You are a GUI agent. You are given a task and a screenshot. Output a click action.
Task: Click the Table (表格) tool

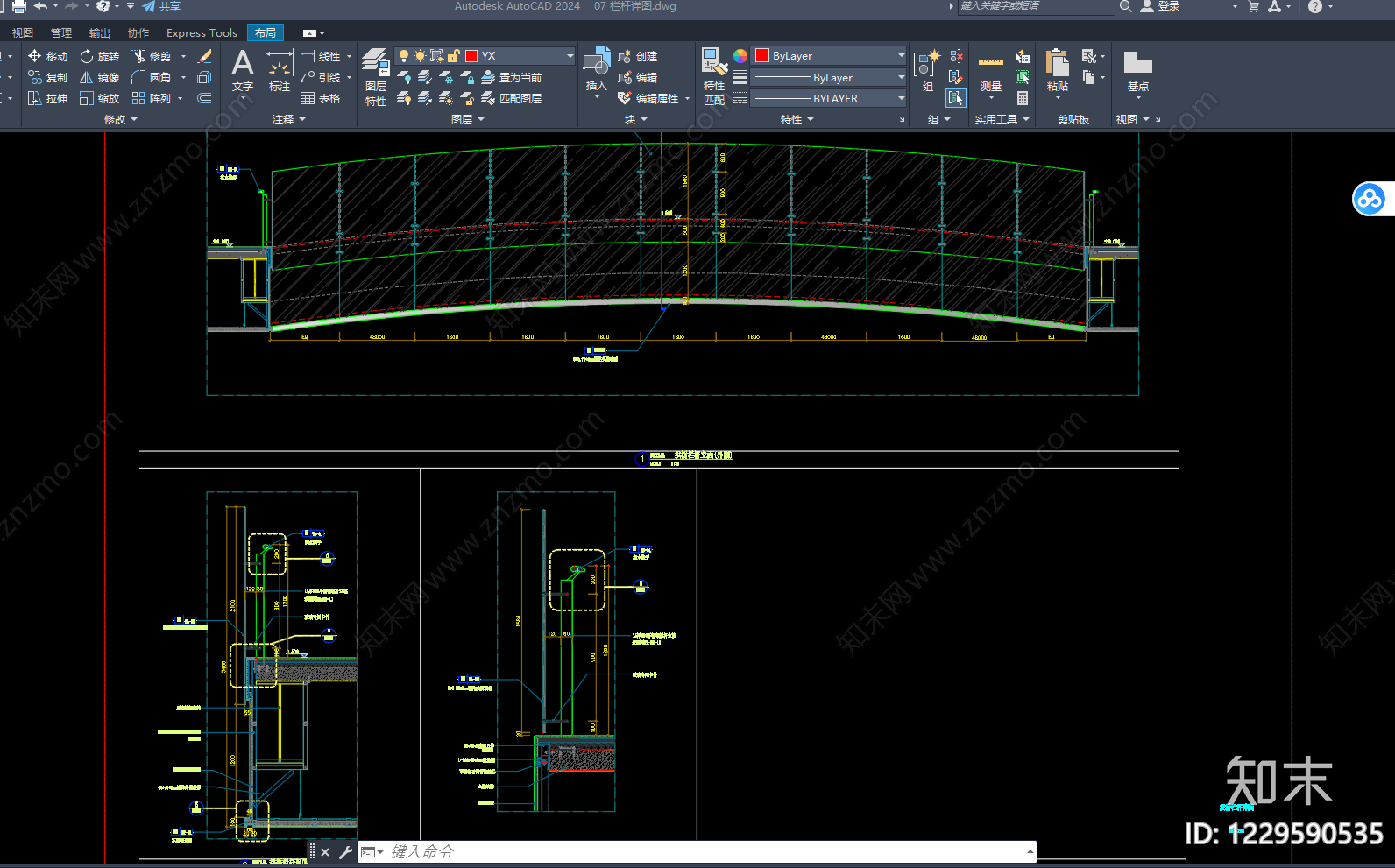(x=321, y=98)
